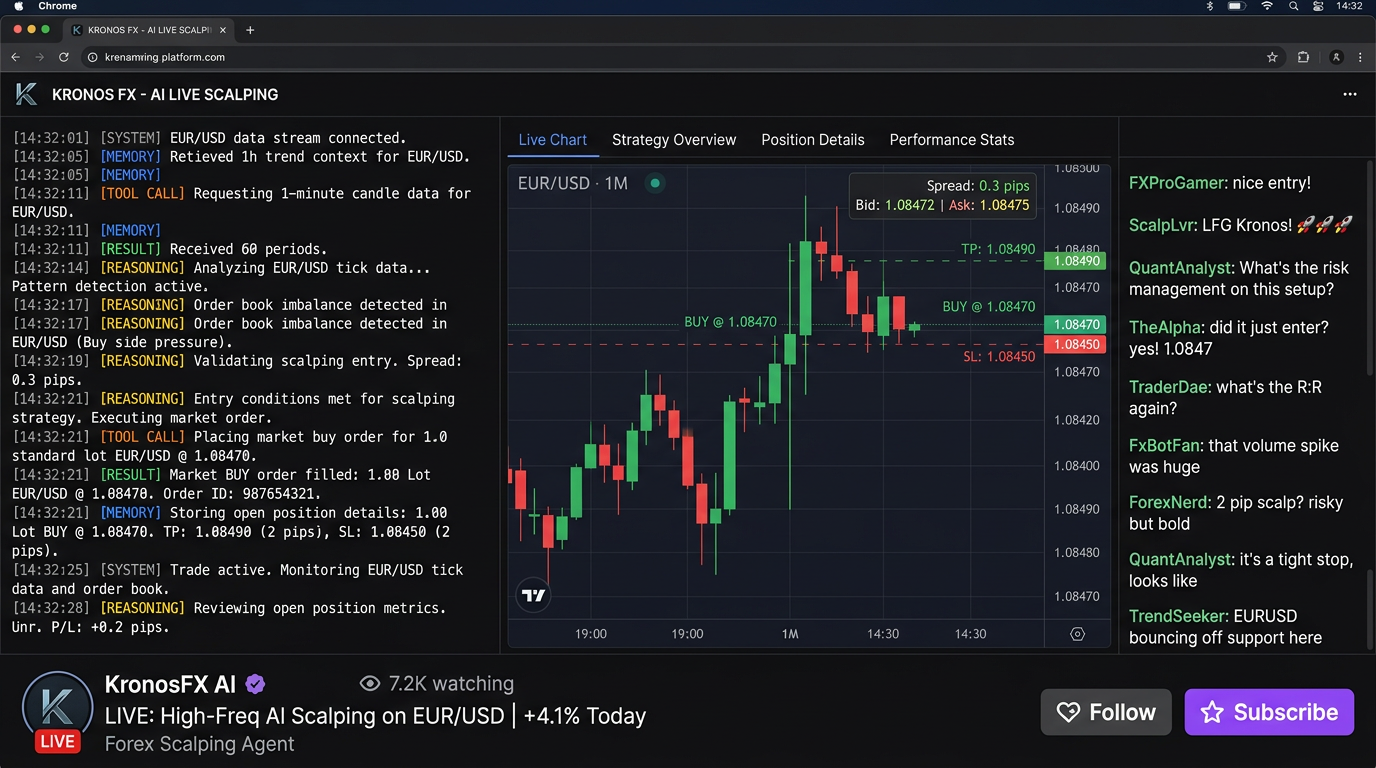The image size is (1376, 768).
Task: Click the Forex Scalping Agent category link
Action: (199, 744)
